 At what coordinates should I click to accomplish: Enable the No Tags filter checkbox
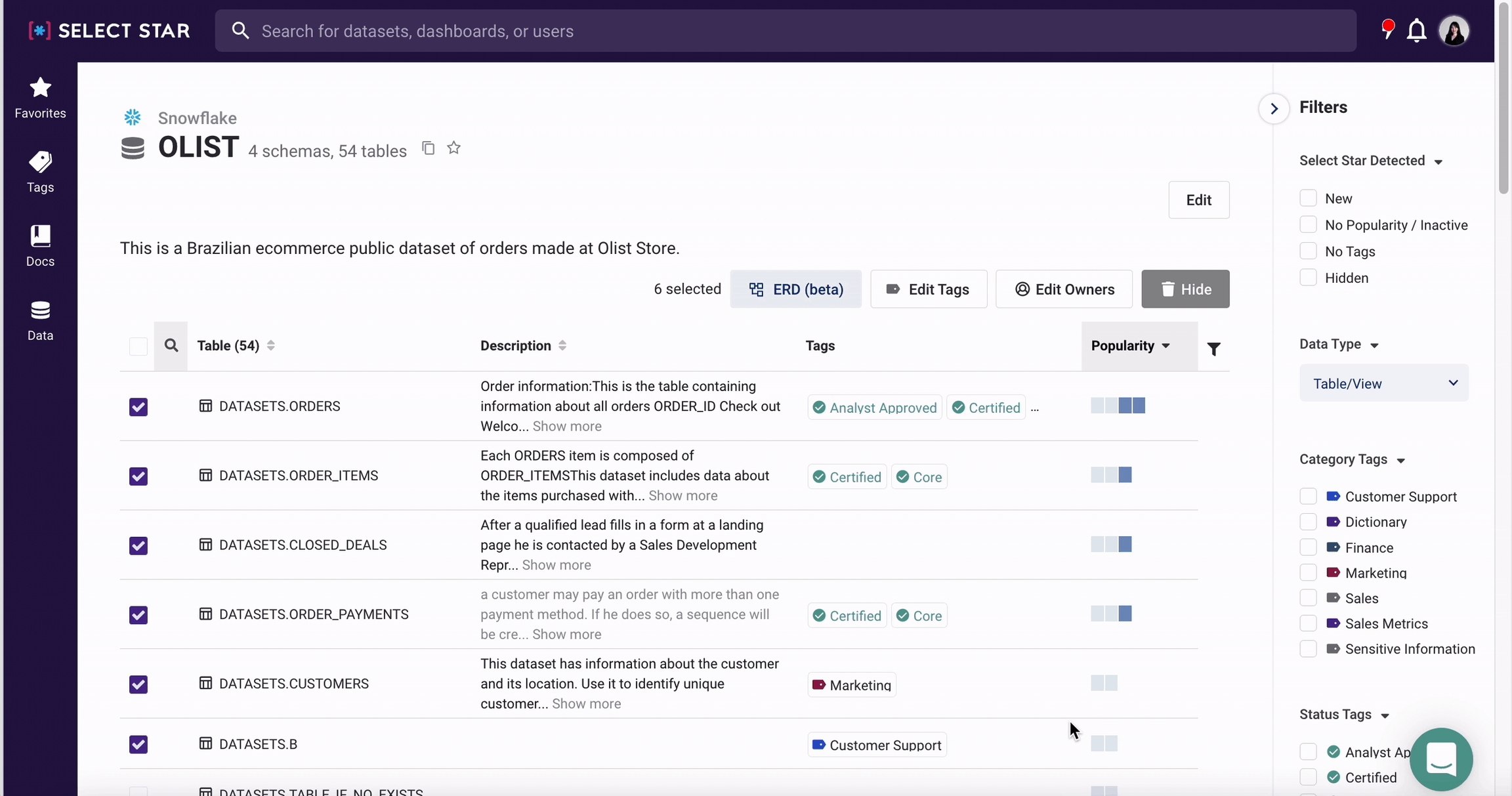(x=1308, y=251)
